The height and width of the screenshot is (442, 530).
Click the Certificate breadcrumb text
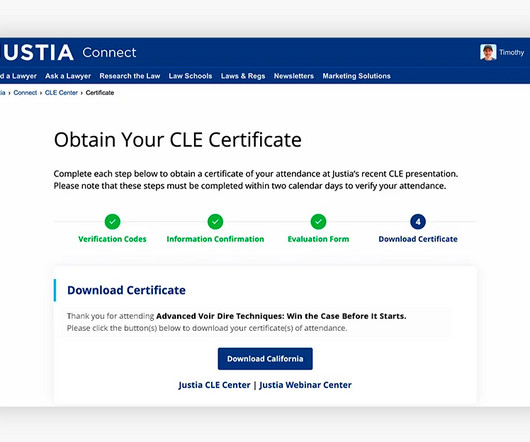tap(100, 93)
